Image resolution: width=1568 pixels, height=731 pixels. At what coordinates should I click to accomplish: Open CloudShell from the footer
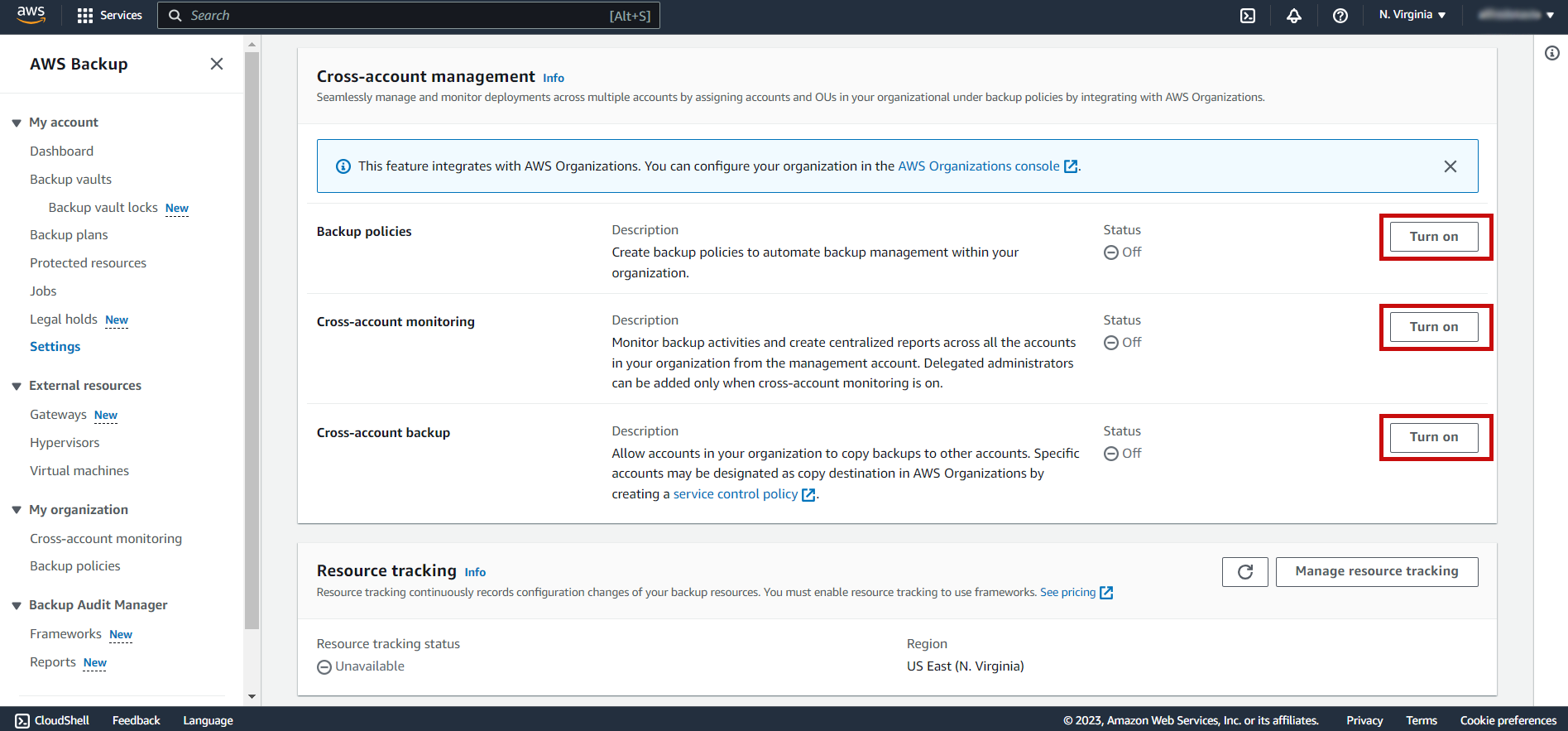click(x=52, y=720)
